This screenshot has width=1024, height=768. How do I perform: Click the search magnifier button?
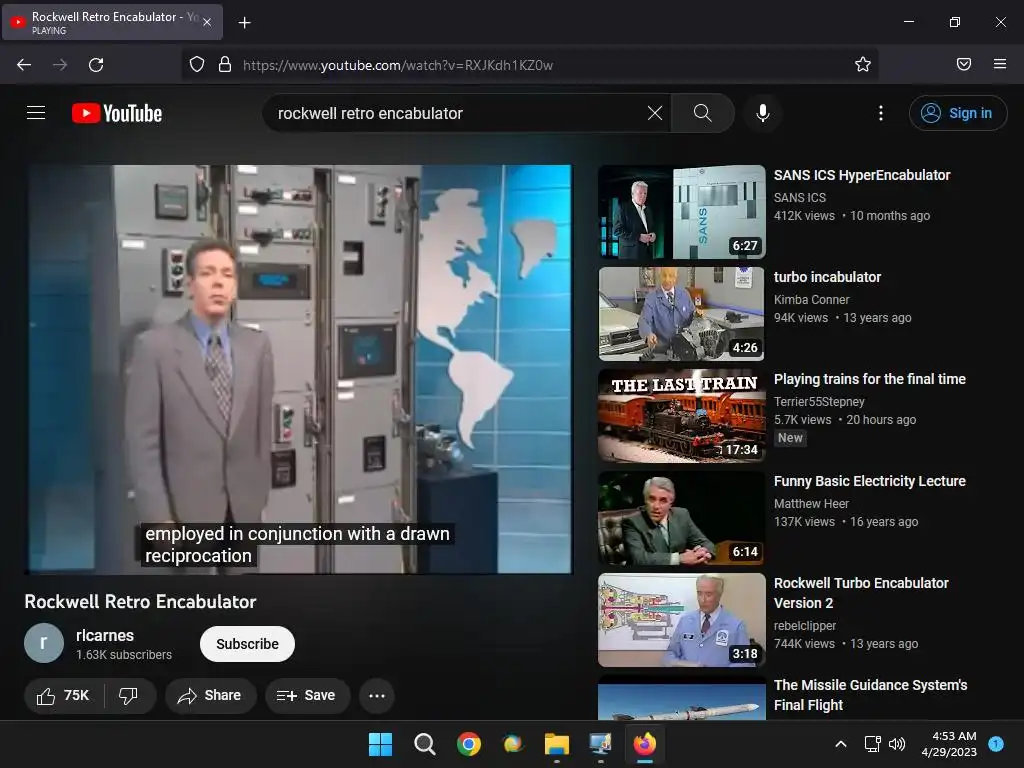point(703,113)
